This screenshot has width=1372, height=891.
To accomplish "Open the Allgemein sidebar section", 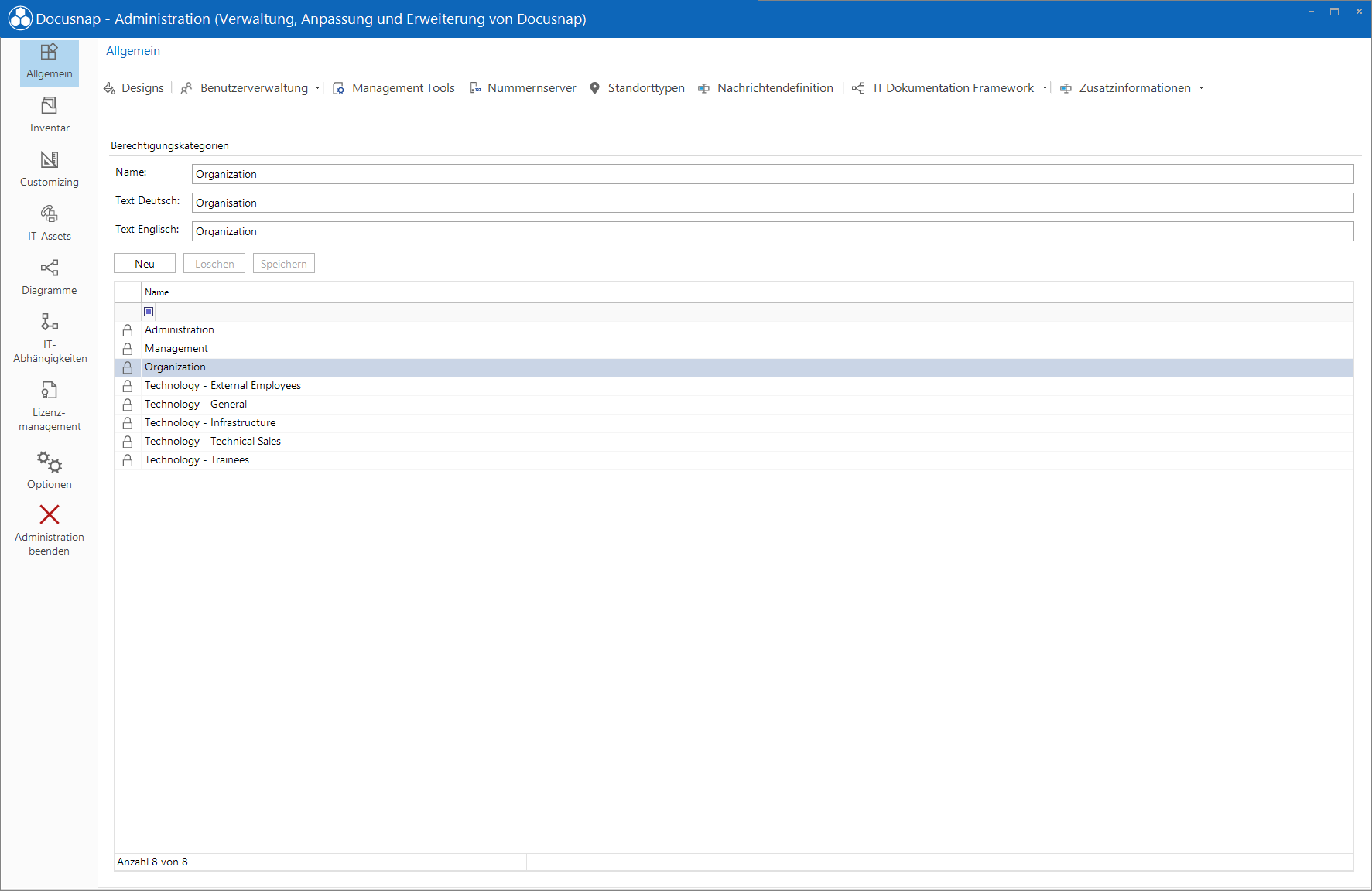I will [x=50, y=63].
